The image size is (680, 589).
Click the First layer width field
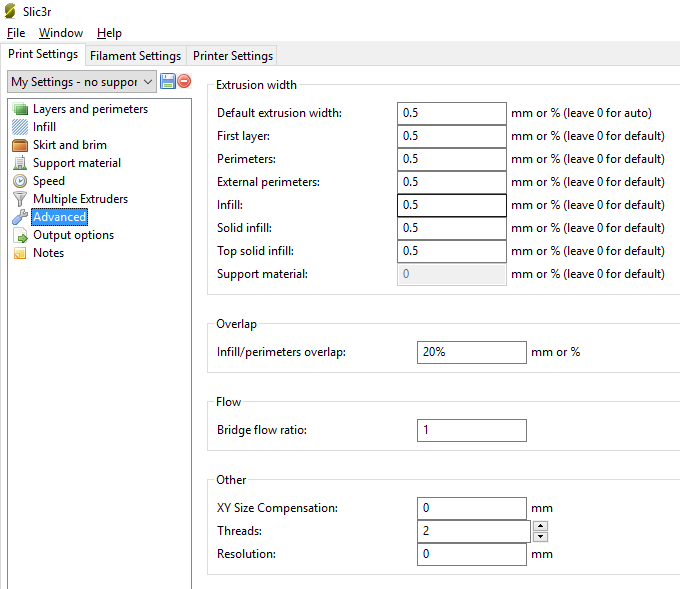click(451, 136)
